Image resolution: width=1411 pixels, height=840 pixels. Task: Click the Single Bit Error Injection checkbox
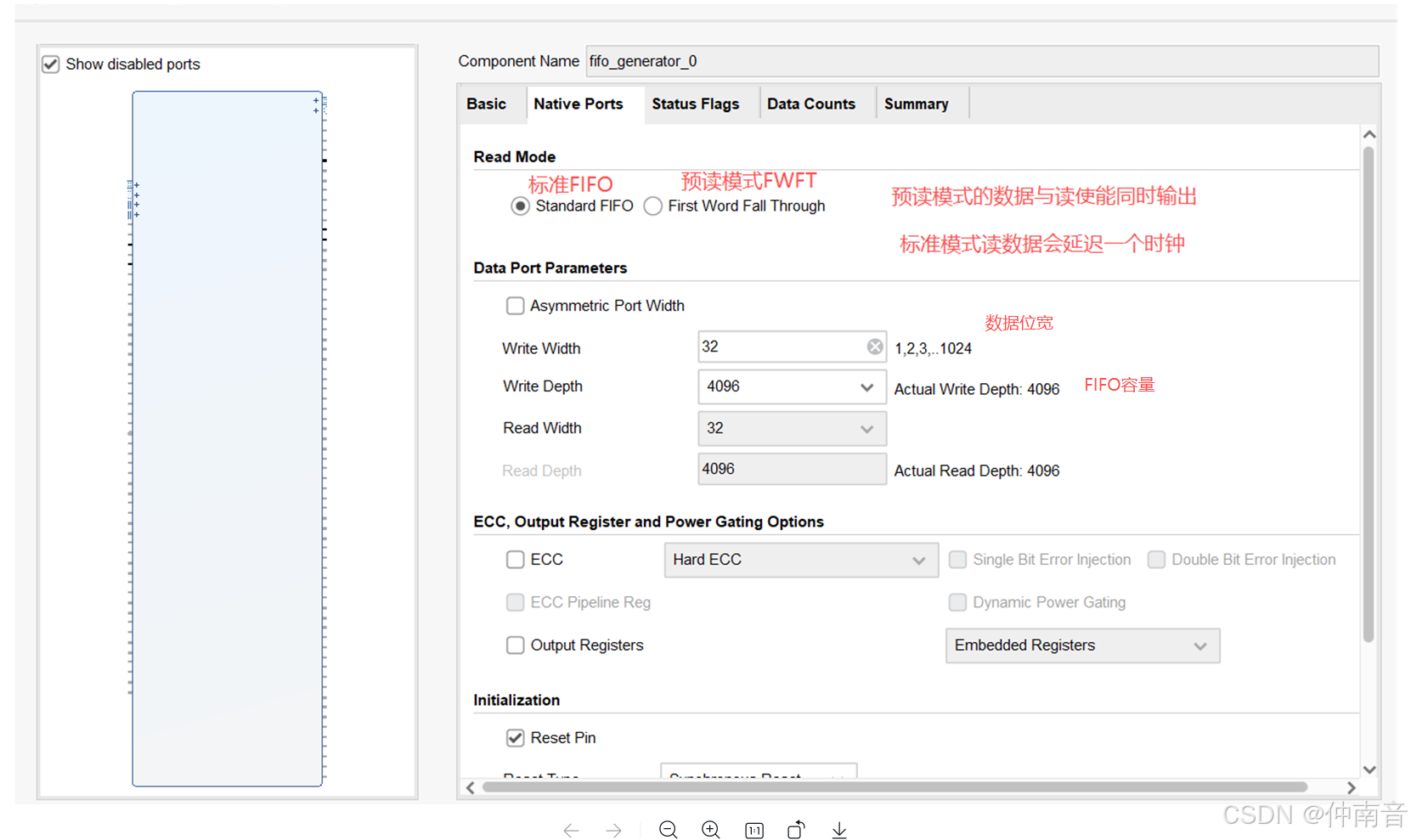pyautogui.click(x=957, y=560)
